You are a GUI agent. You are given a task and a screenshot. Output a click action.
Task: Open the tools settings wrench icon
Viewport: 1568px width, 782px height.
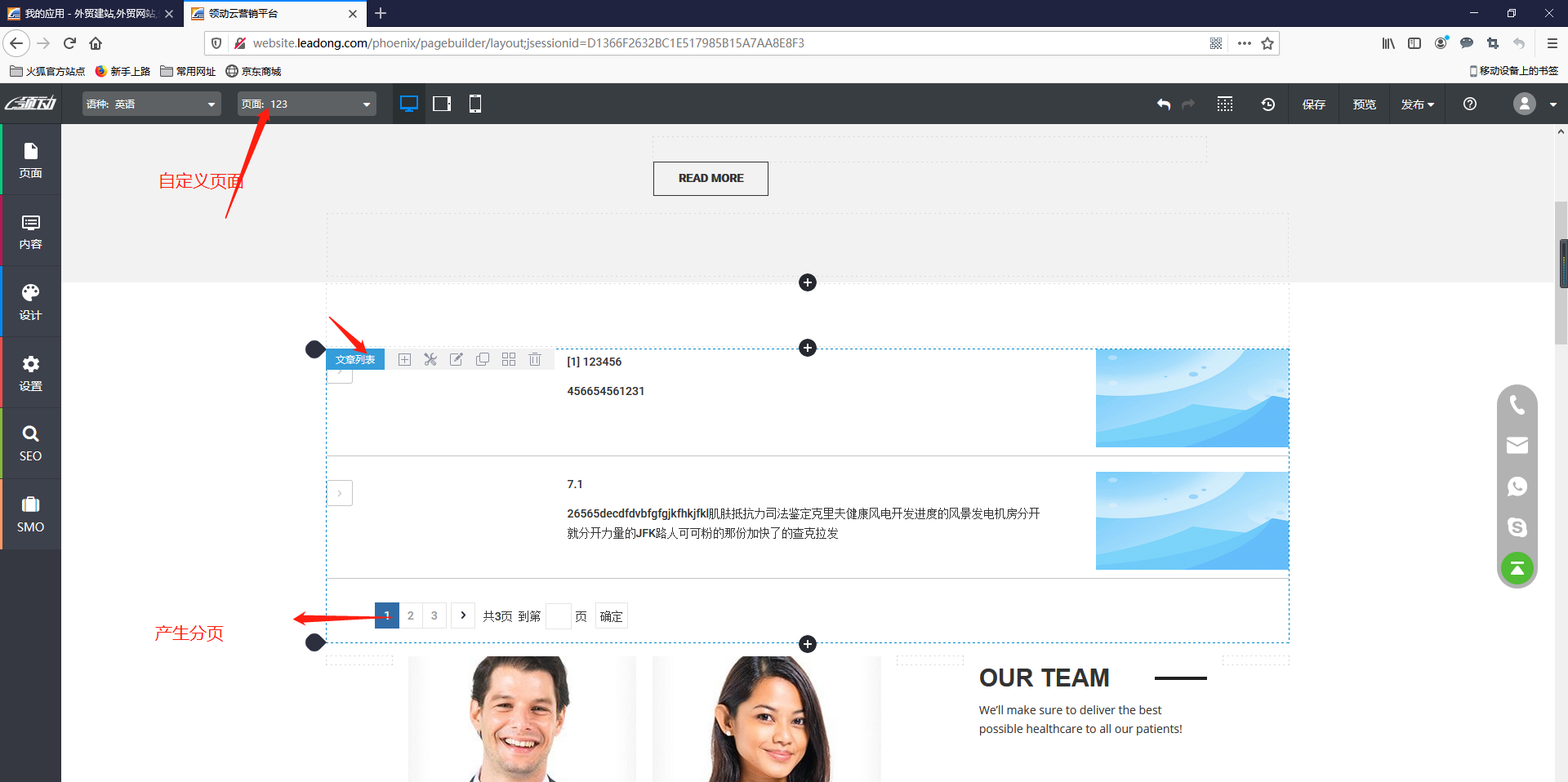pyautogui.click(x=430, y=360)
